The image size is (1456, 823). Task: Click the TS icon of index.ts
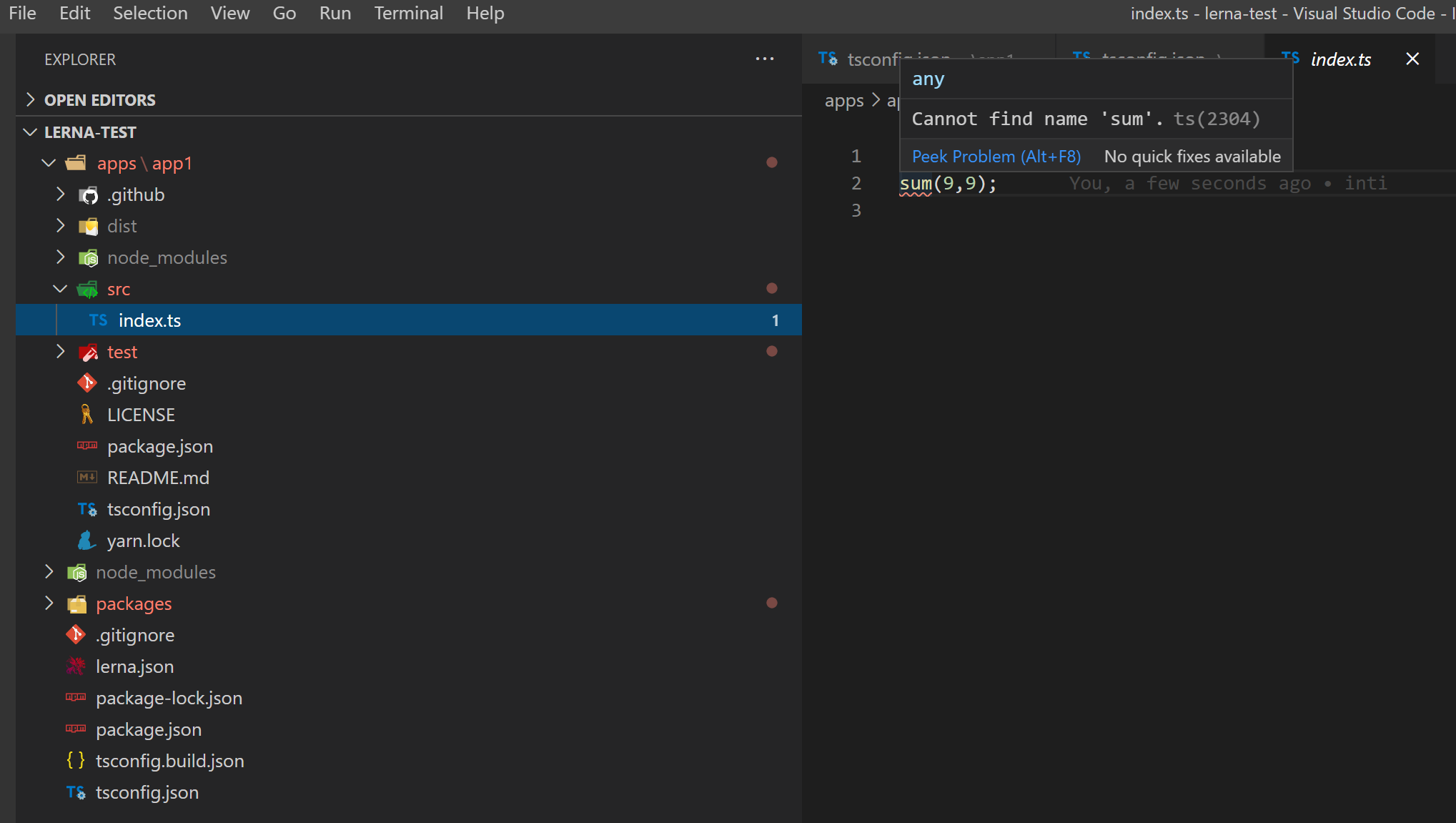[x=99, y=320]
